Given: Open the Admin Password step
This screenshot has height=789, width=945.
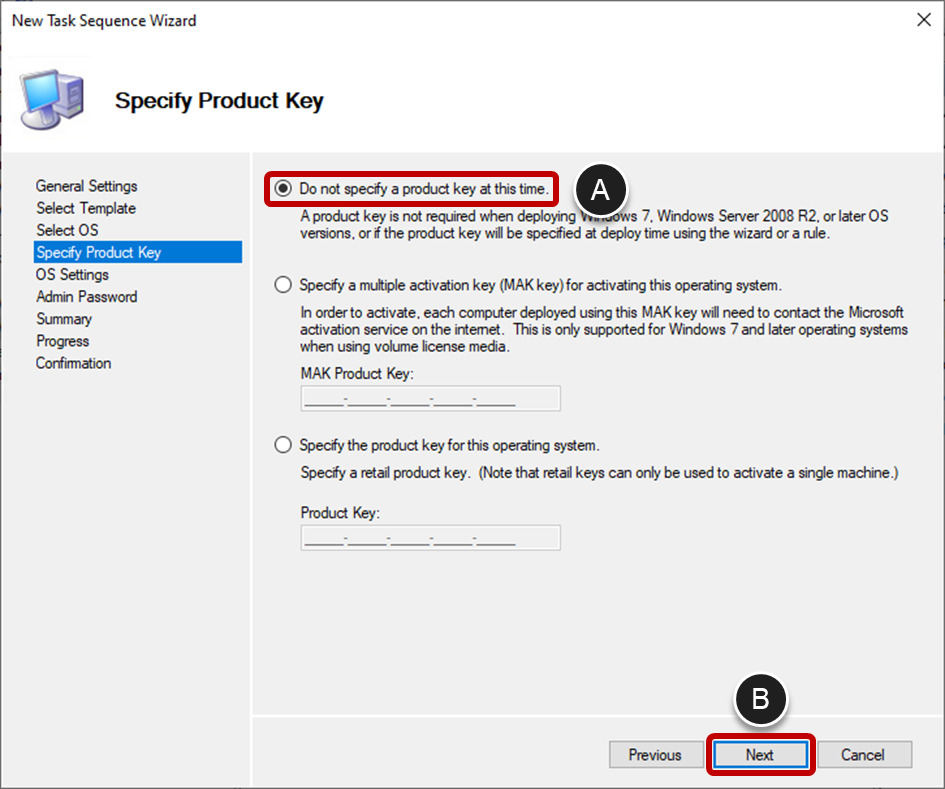Looking at the screenshot, I should 90,296.
